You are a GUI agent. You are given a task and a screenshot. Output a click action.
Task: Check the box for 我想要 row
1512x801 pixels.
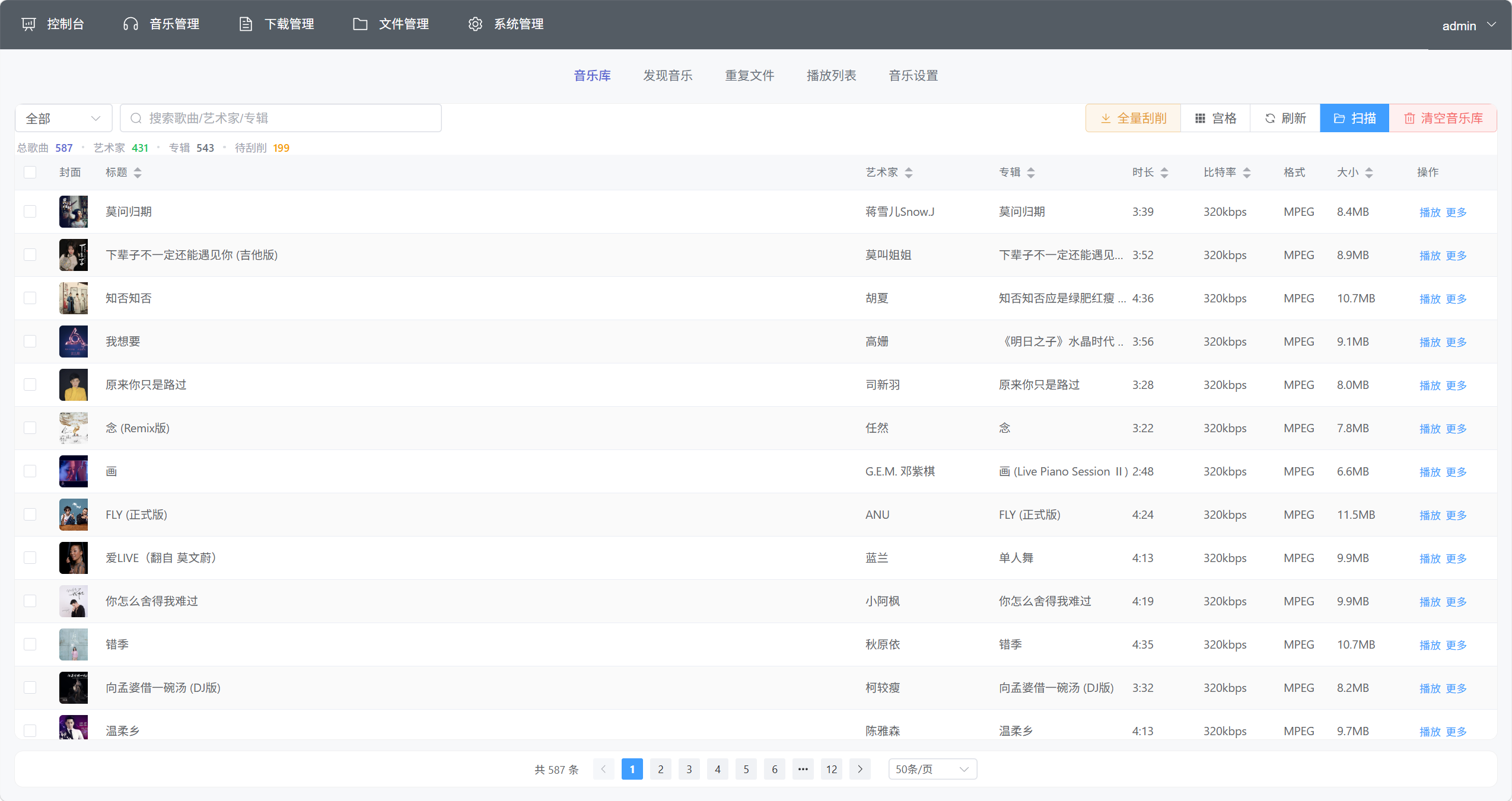click(30, 342)
